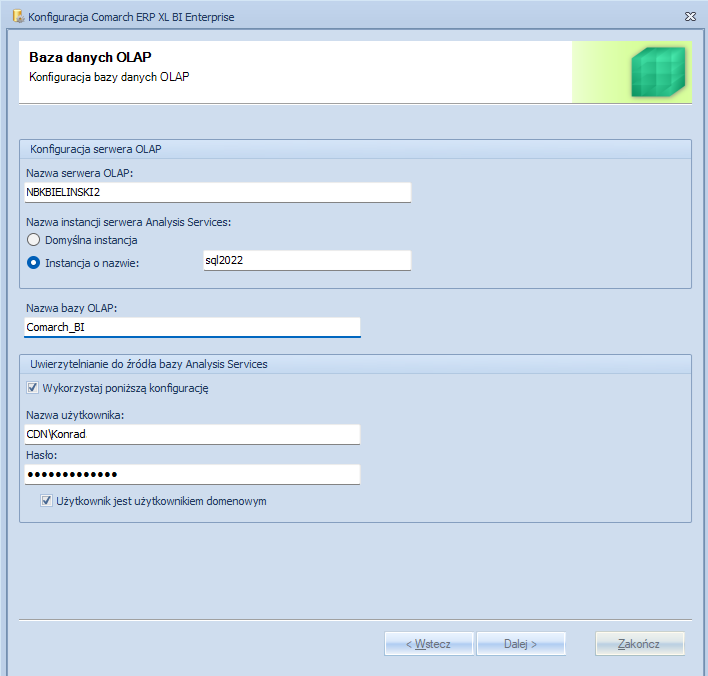Click the window title Konfiguracja Comarch ERP XL BI Enterprise

point(131,17)
